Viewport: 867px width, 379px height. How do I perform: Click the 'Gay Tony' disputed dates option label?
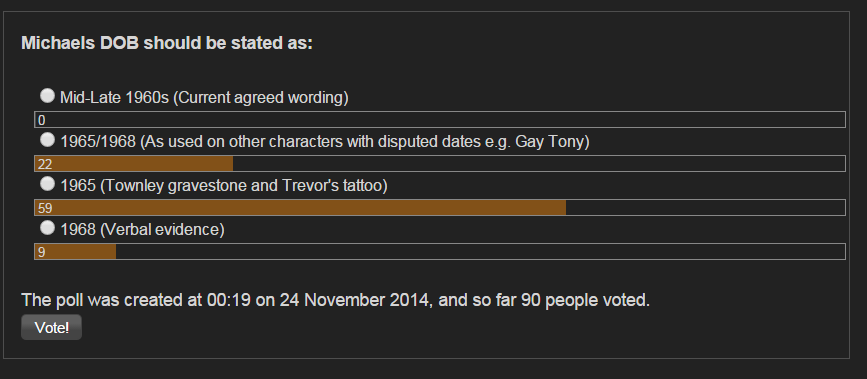325,142
